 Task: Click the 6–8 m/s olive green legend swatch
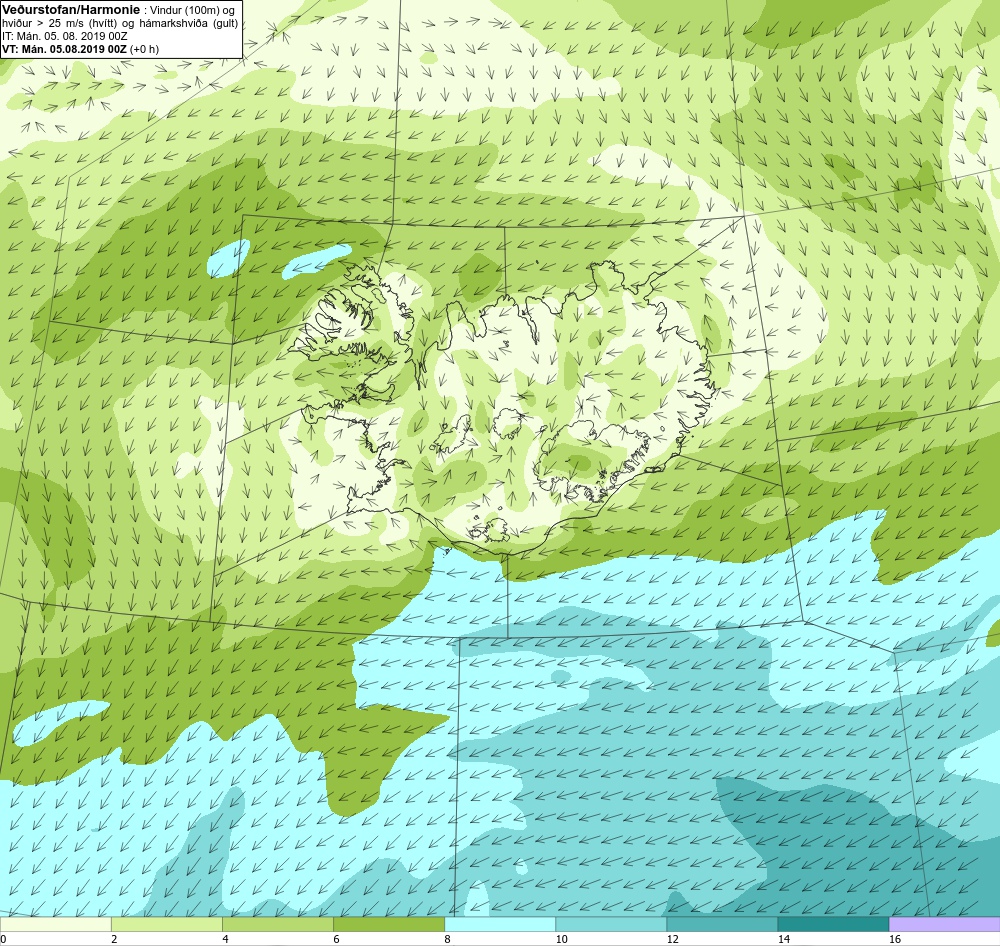(x=389, y=924)
